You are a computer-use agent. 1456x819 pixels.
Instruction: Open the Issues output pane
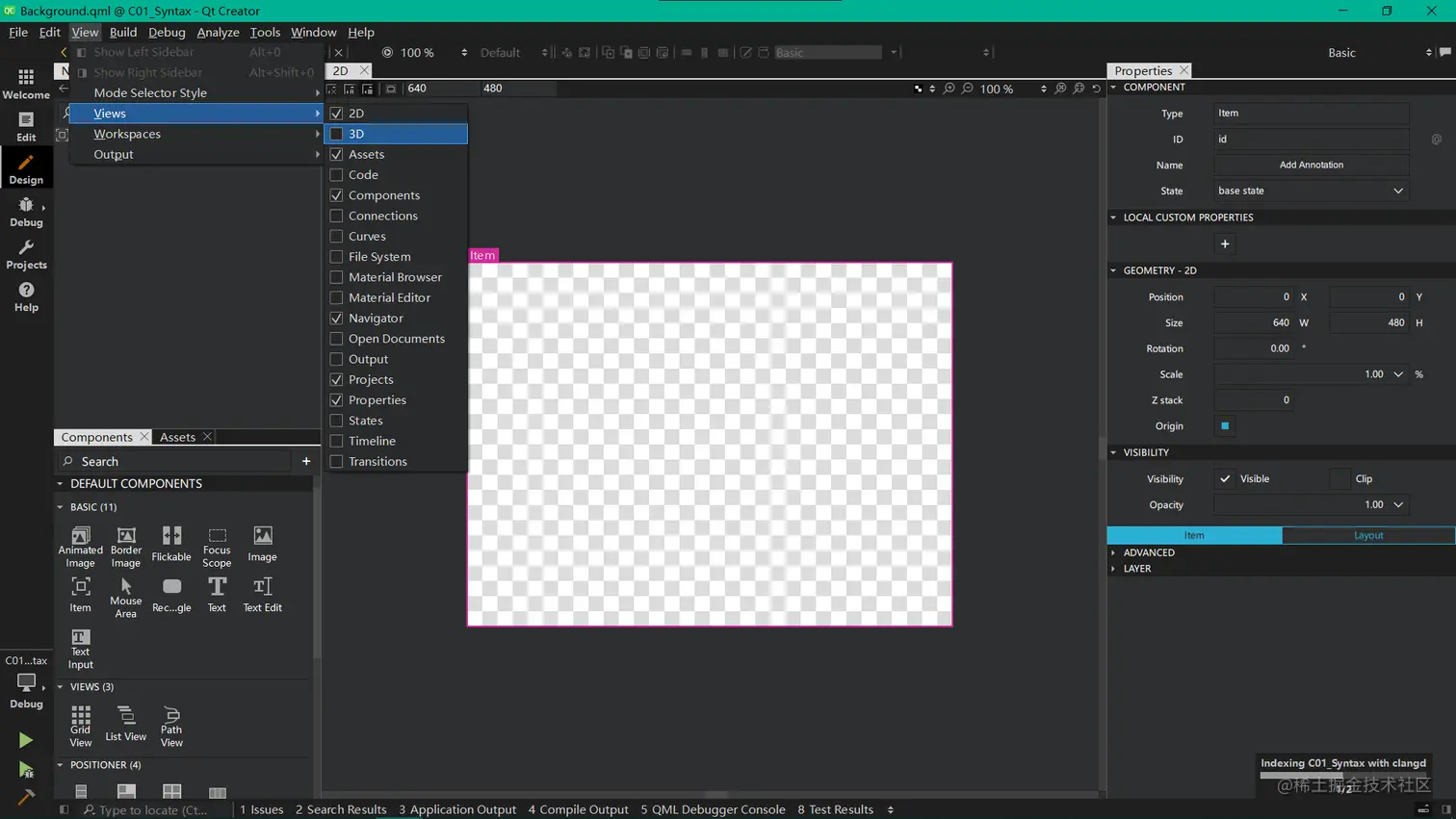point(261,809)
